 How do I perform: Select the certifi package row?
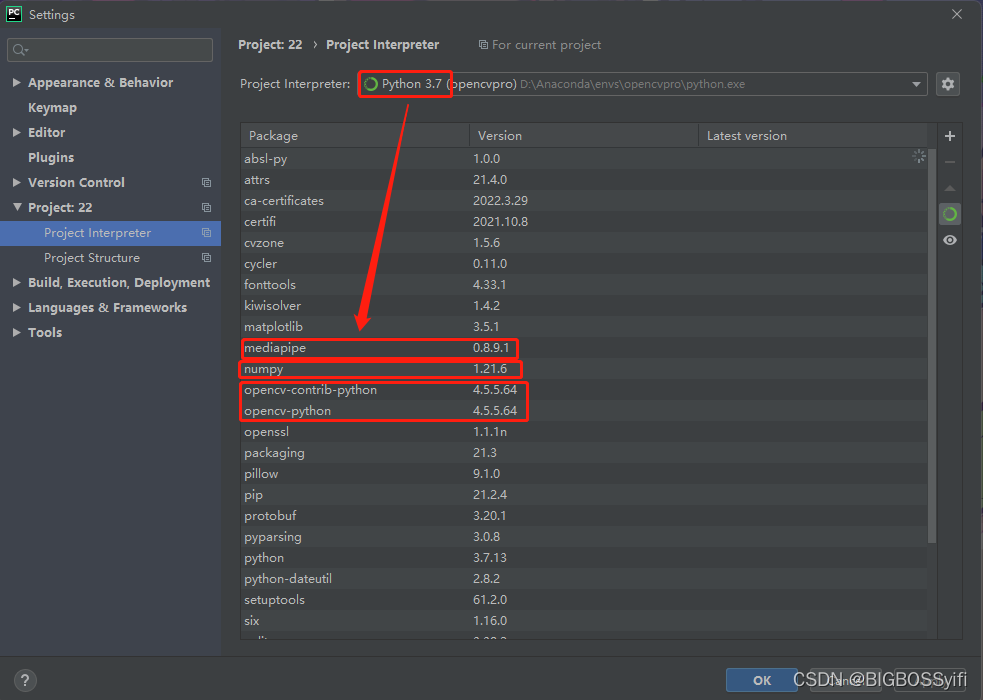click(584, 222)
